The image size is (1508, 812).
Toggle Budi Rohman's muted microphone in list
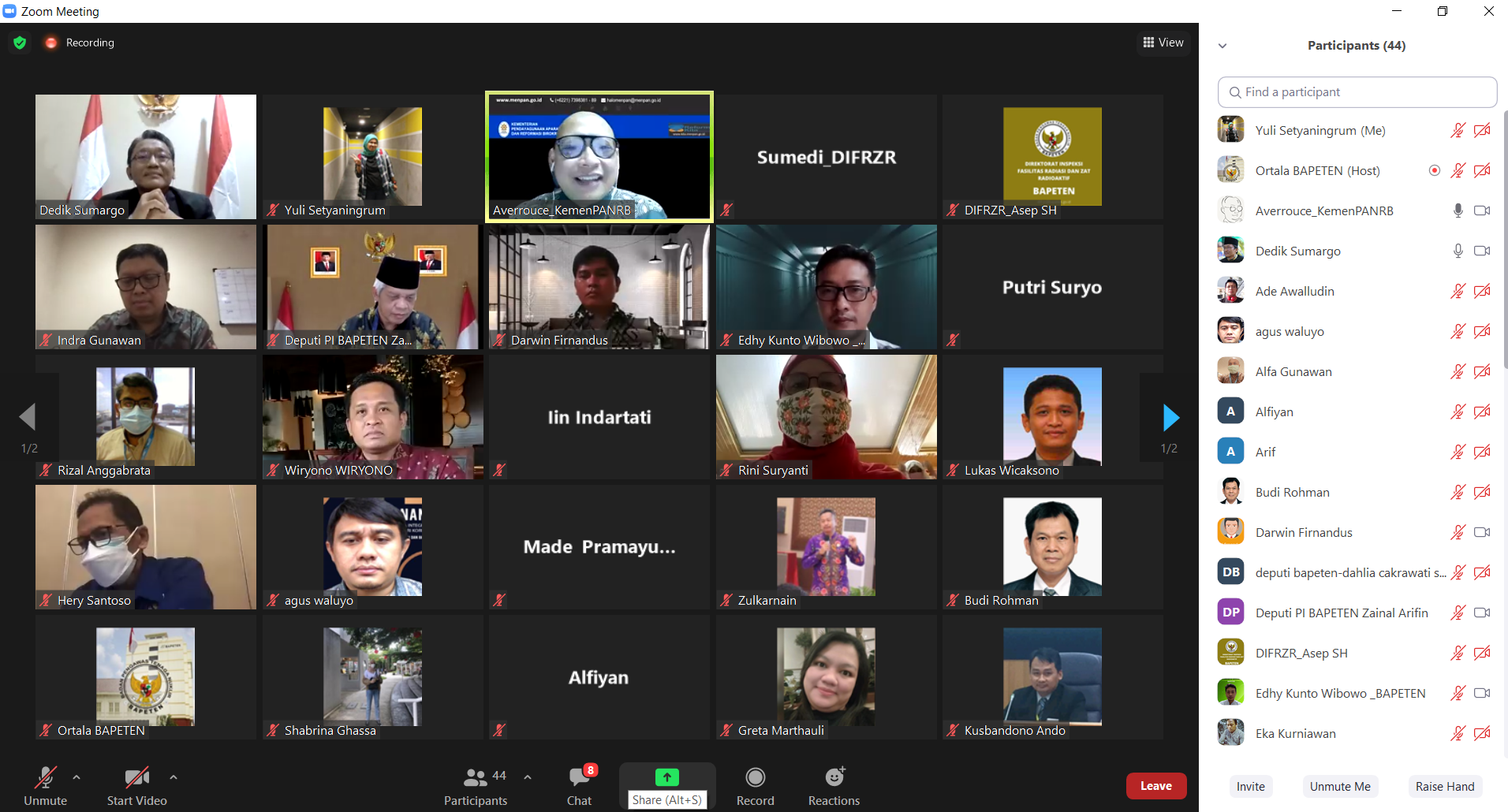1458,492
